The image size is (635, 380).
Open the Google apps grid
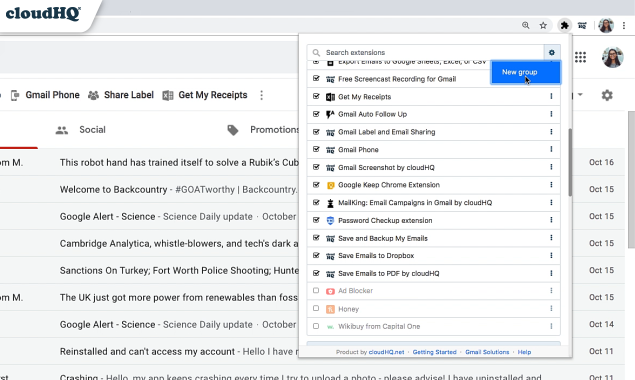tap(580, 57)
